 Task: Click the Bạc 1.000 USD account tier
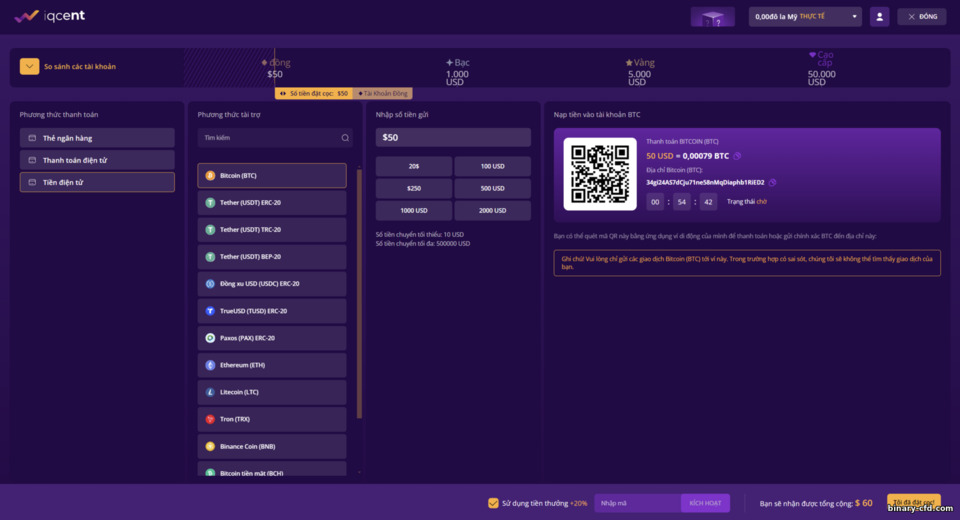click(457, 72)
